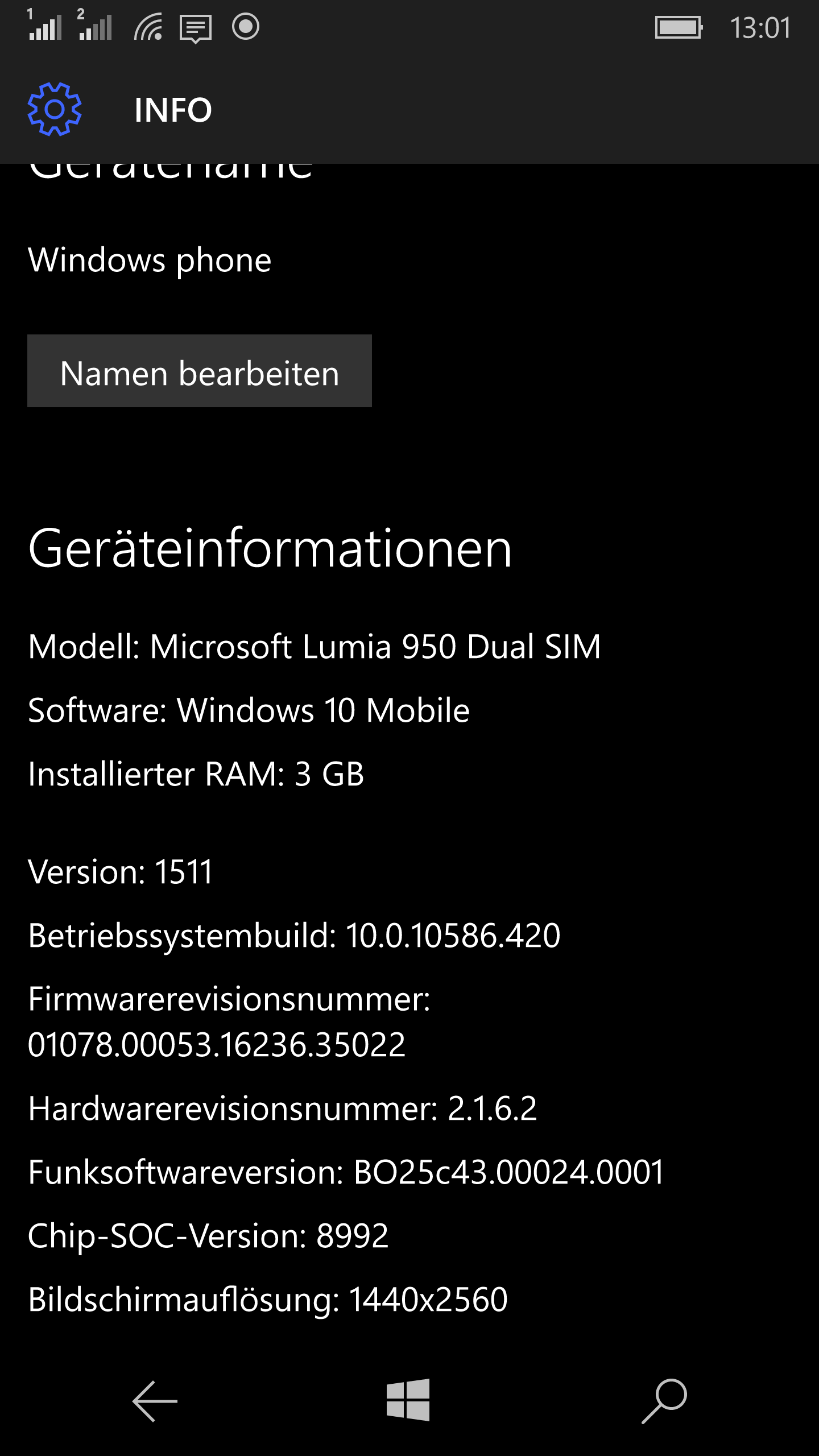This screenshot has width=819, height=1456.
Task: Tap the search magnifier icon
Action: coord(664,1401)
